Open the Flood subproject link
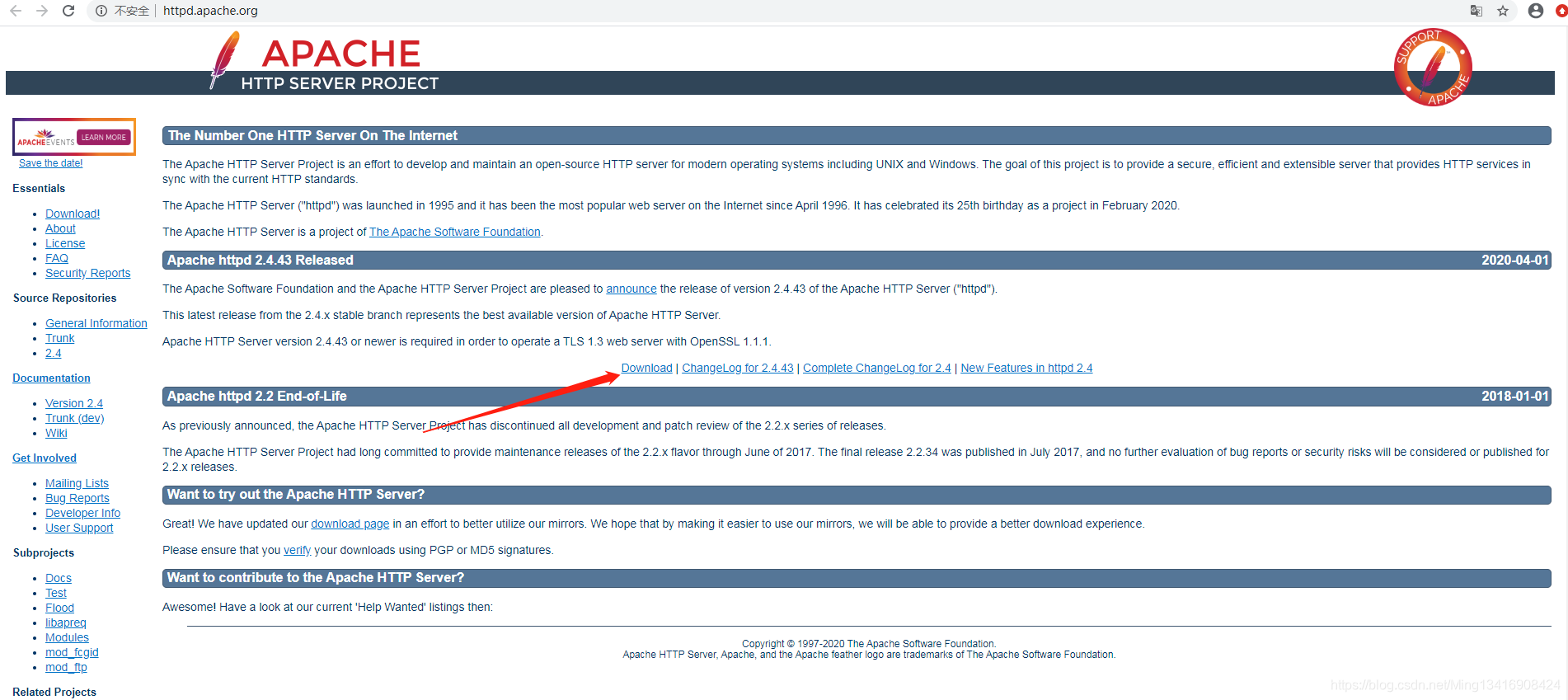This screenshot has height=700, width=1568. click(x=59, y=608)
